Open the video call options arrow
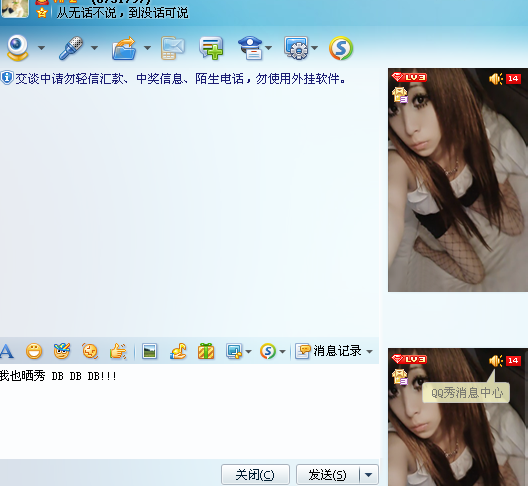 click(x=41, y=48)
